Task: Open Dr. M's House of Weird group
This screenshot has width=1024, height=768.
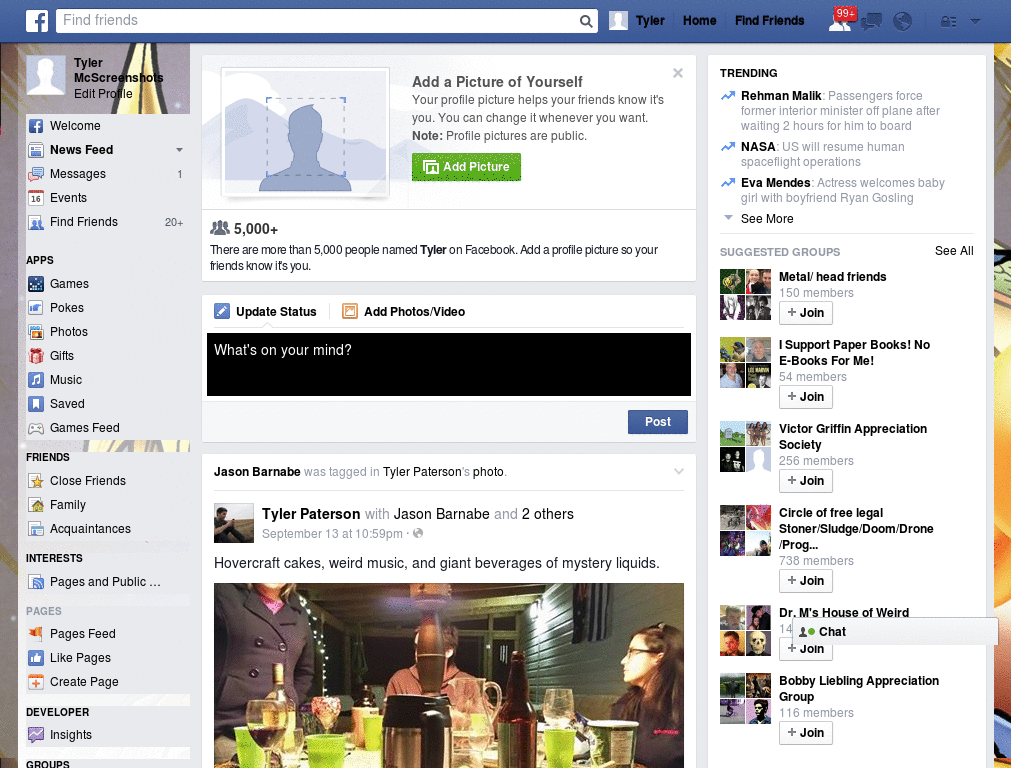Action: point(844,612)
